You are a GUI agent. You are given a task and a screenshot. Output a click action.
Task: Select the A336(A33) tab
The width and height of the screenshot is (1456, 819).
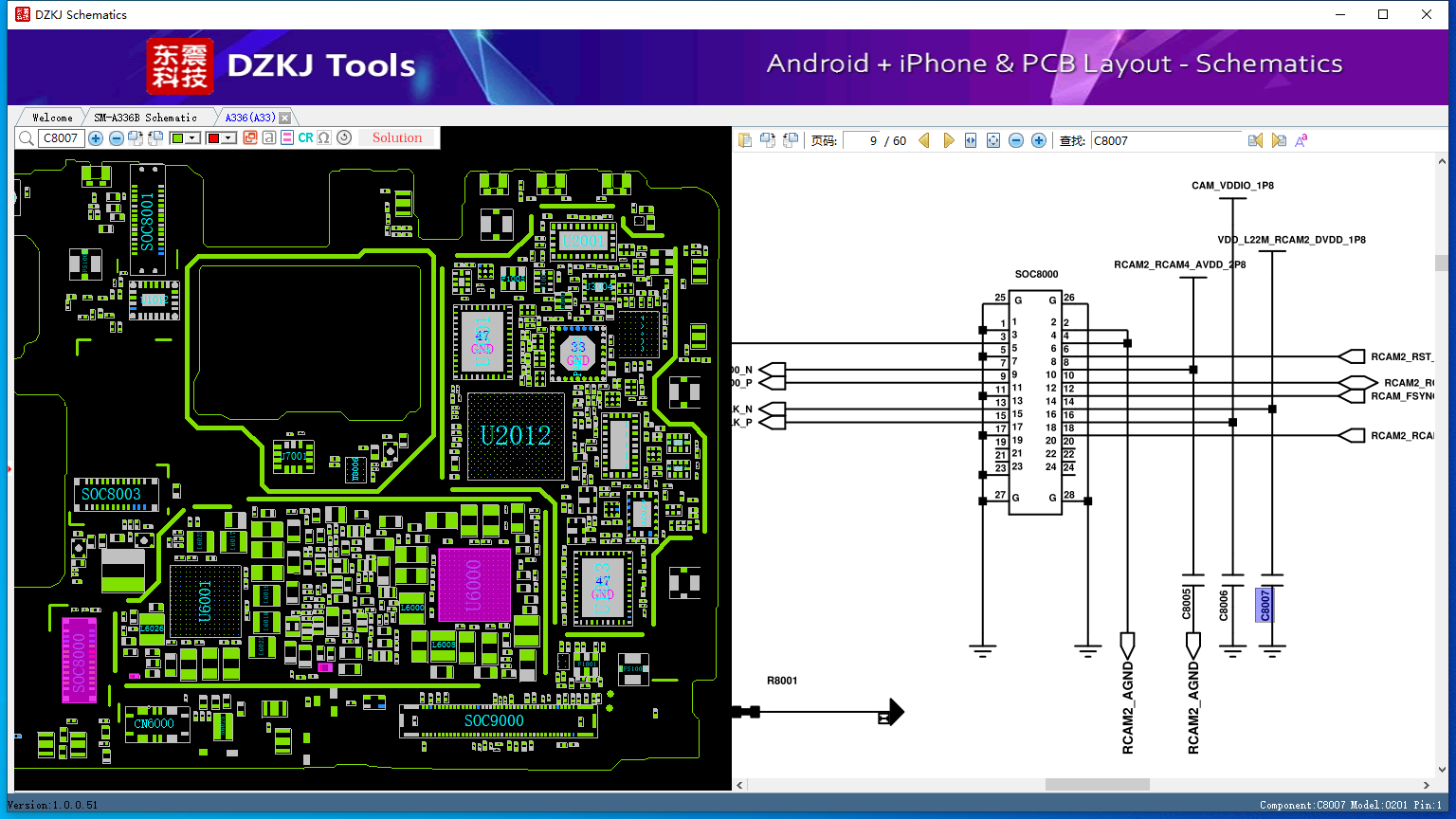(250, 118)
